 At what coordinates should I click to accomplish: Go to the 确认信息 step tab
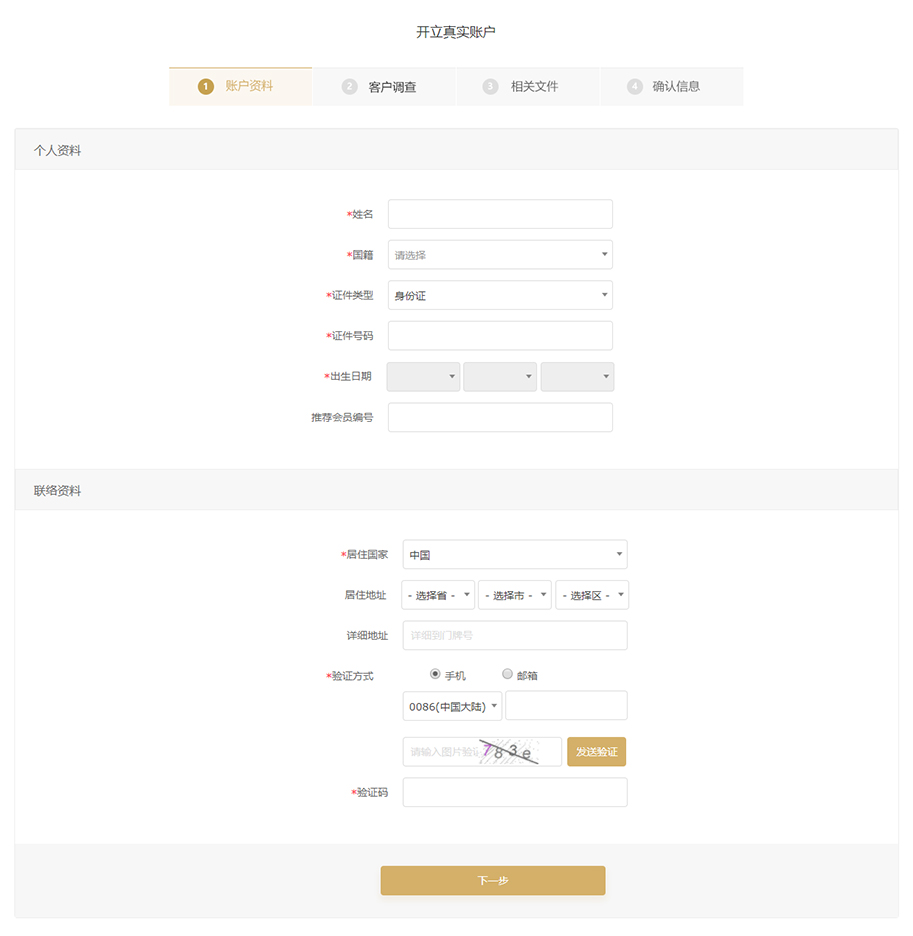point(670,87)
